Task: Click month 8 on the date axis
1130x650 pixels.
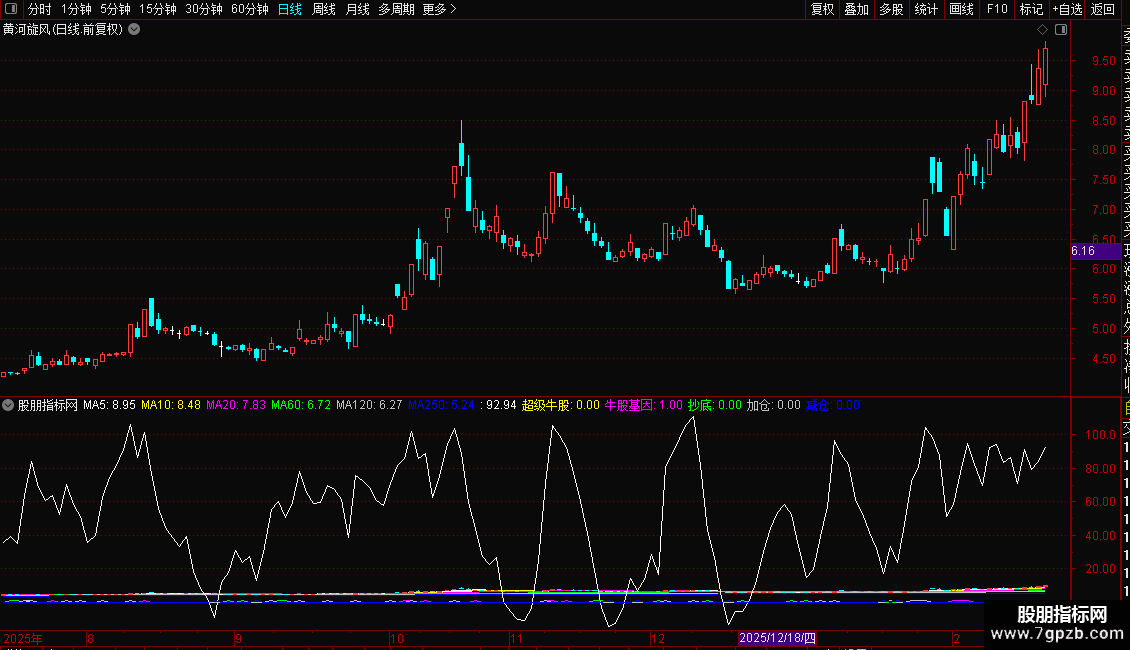Action: 90,638
